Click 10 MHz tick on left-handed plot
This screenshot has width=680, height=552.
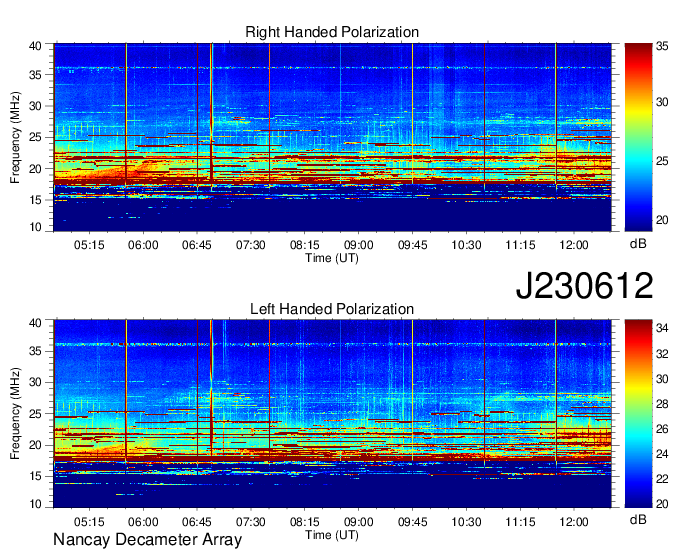(36, 503)
